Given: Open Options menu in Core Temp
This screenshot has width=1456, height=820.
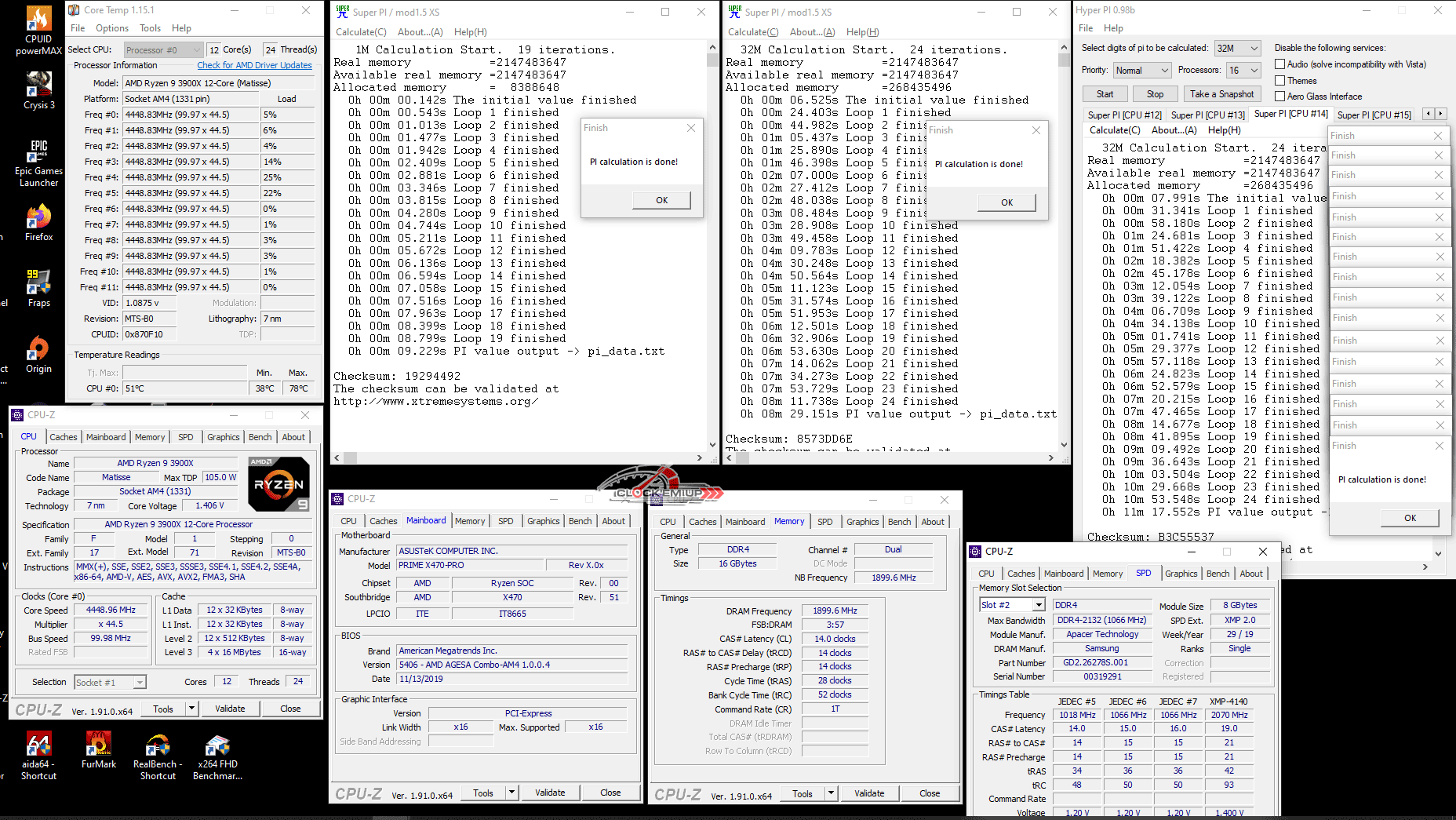Looking at the screenshot, I should (x=112, y=28).
